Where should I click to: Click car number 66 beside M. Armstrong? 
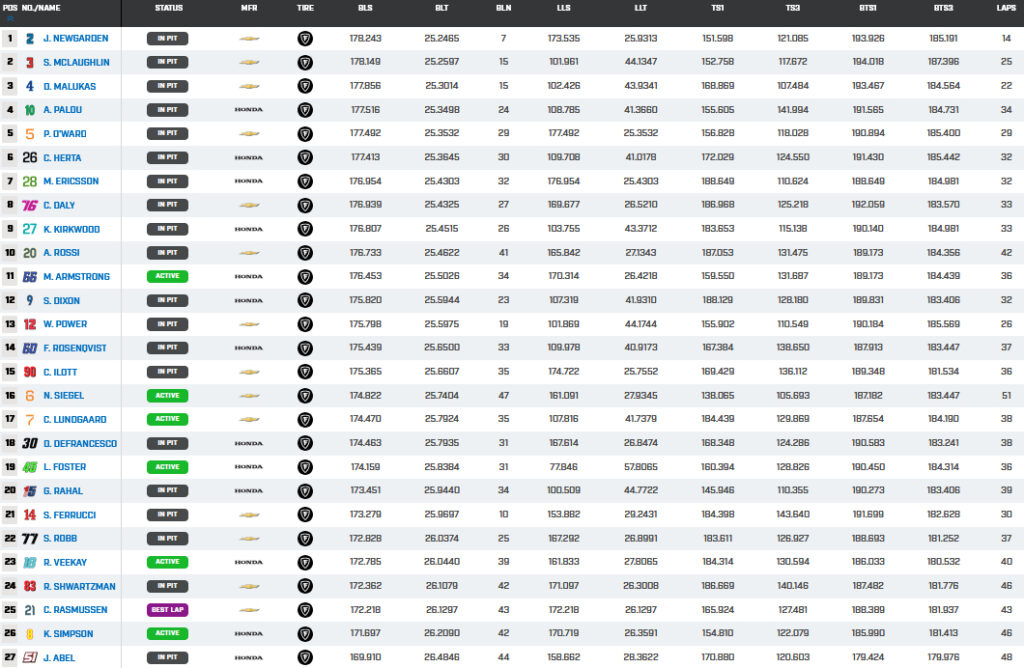[x=29, y=277]
